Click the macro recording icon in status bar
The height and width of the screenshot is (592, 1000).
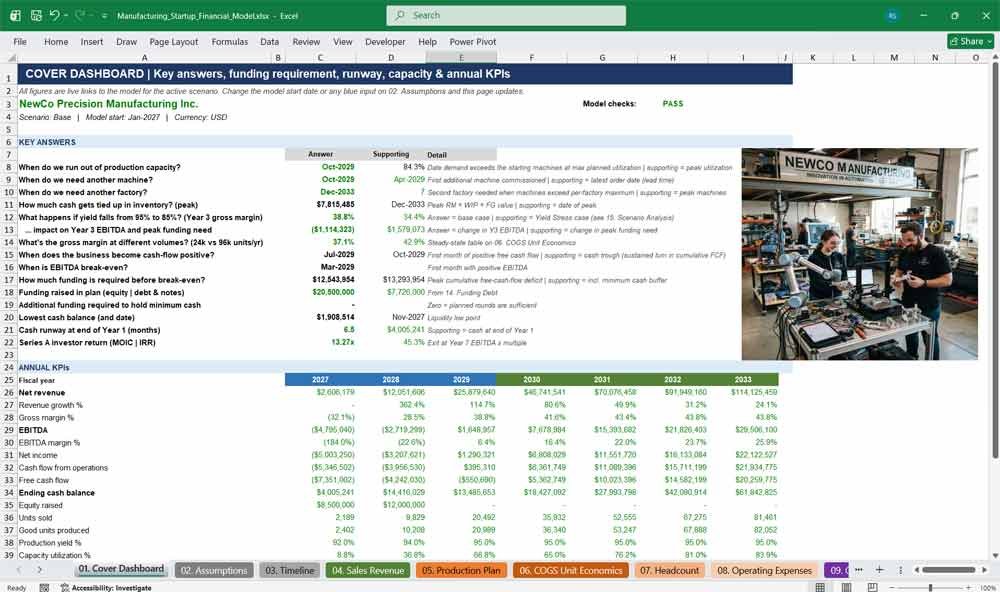(x=44, y=588)
